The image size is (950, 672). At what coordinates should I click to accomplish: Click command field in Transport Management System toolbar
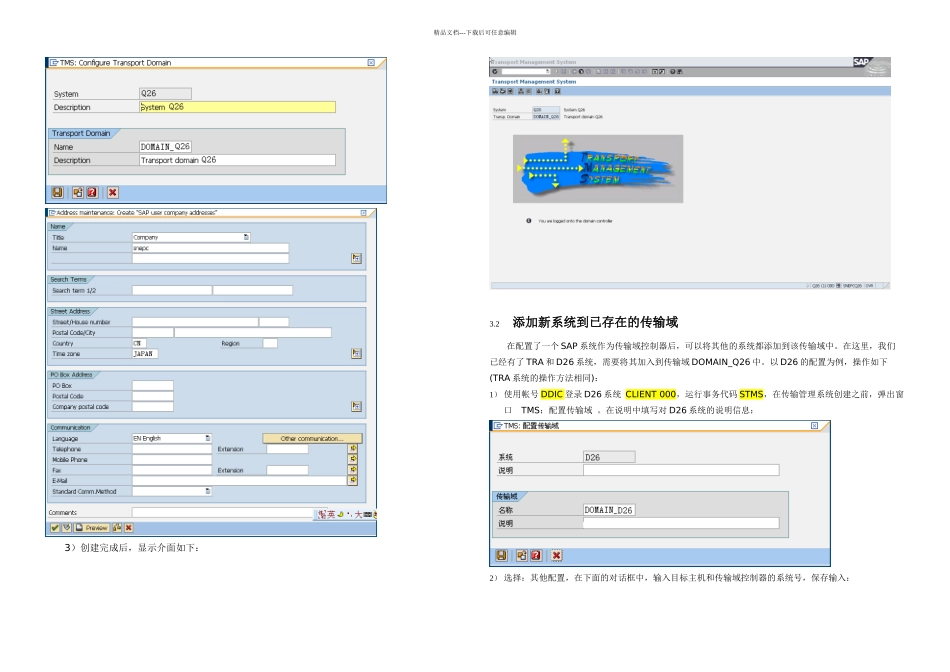pos(525,72)
